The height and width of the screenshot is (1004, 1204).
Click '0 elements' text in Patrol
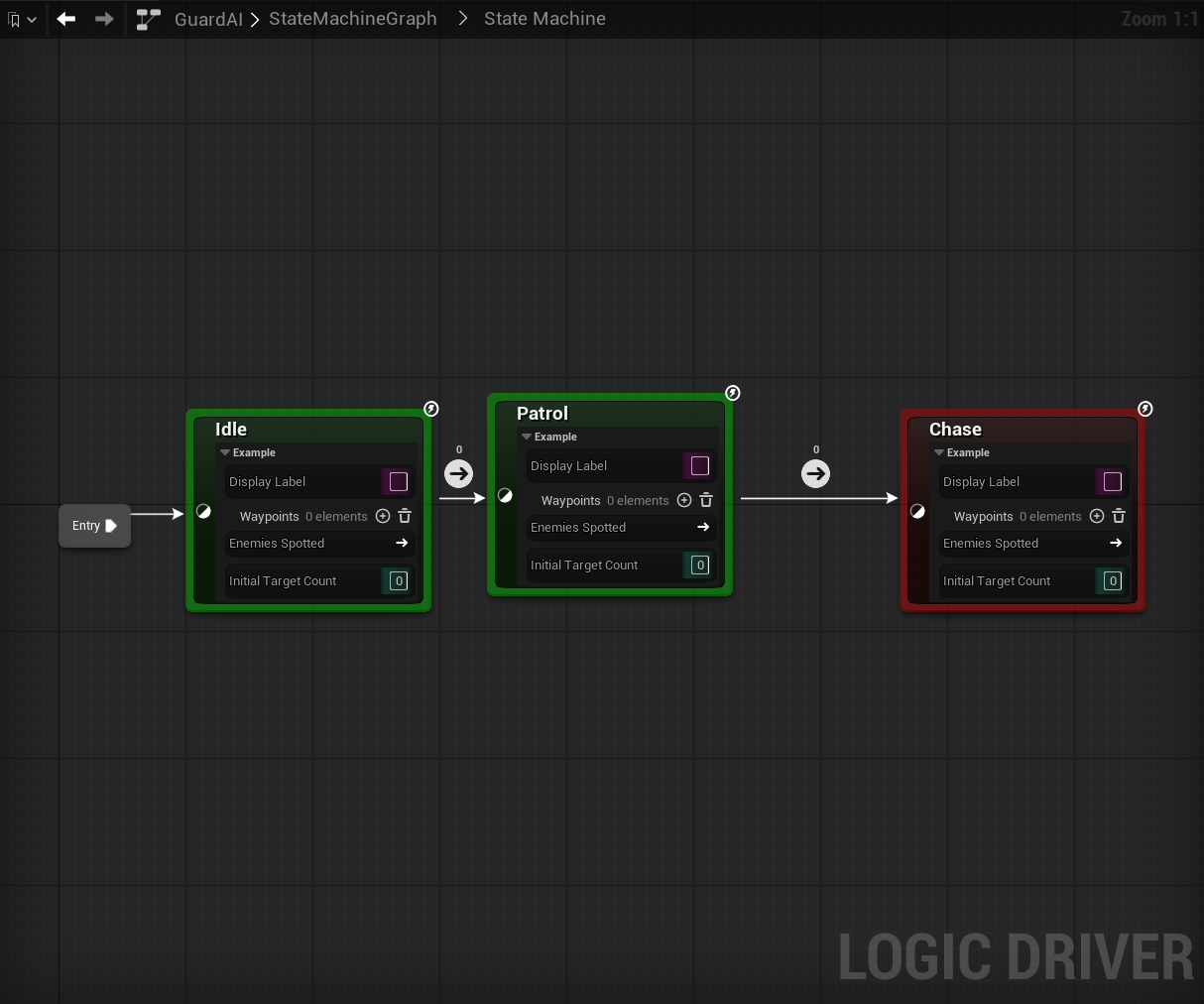coord(638,501)
